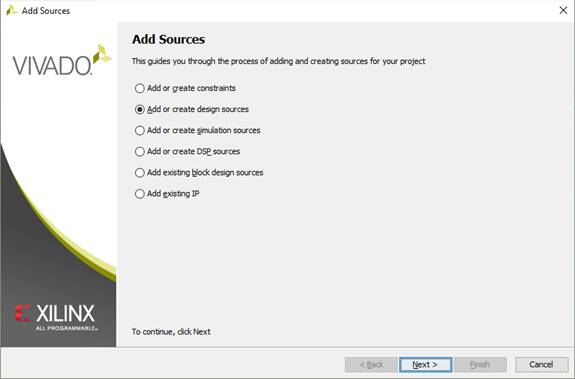The width and height of the screenshot is (575, 379).
Task: Select Add existing block design sources
Action: (199, 173)
